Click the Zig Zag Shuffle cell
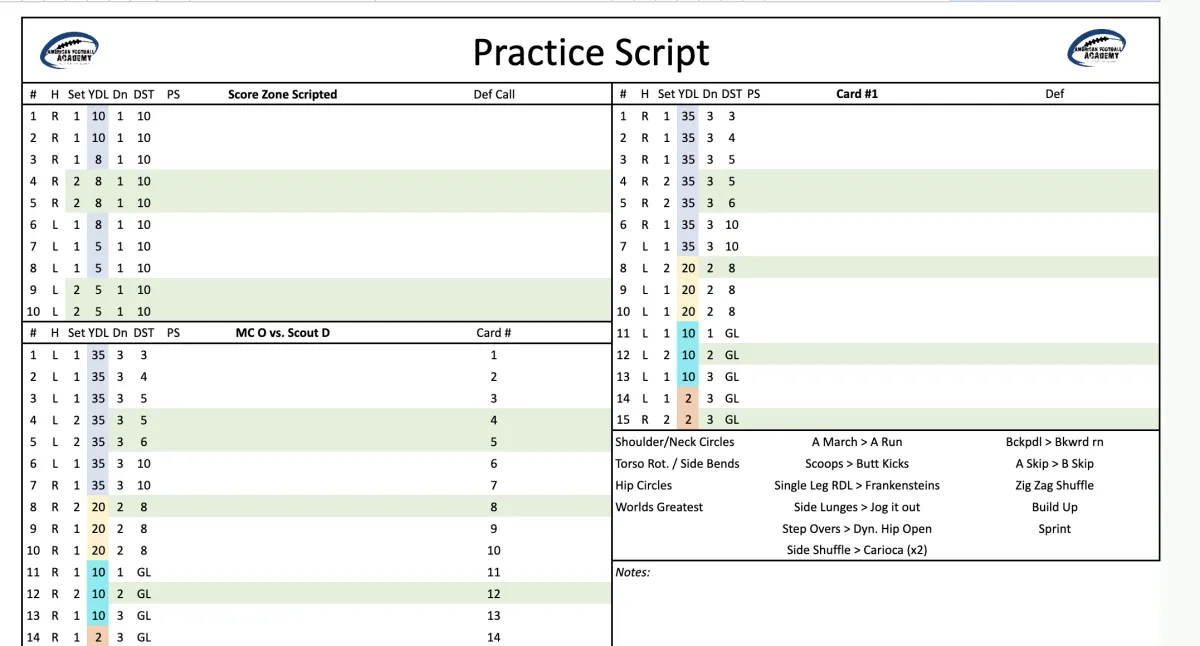 (x=1054, y=486)
